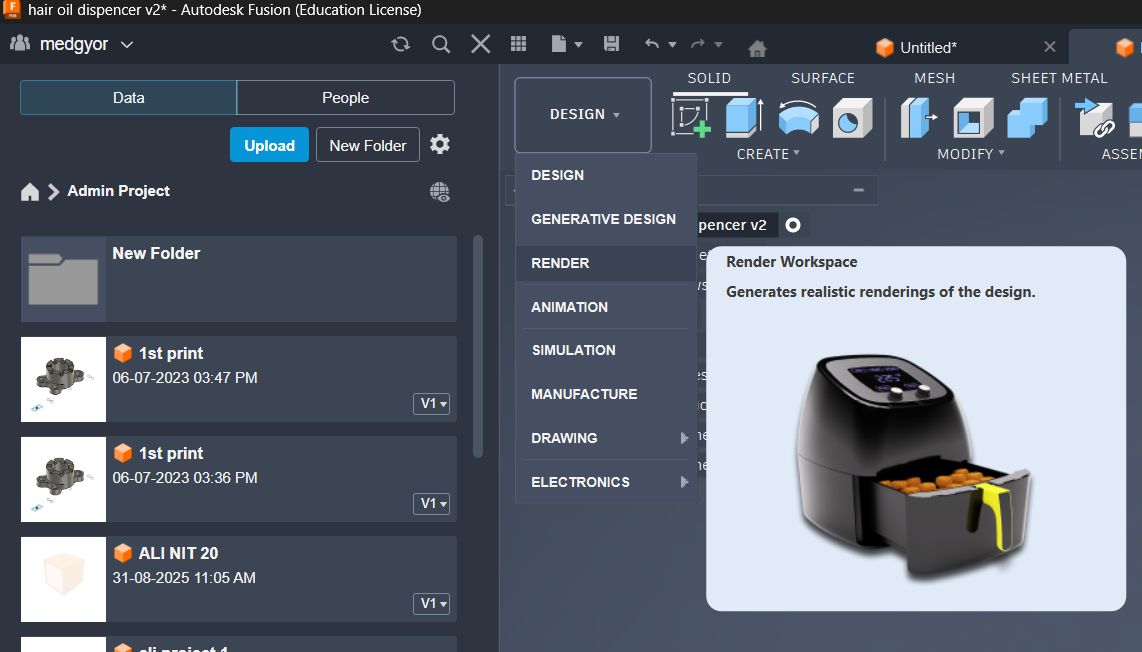Open V1 dropdown for 1st print 03:36 PM

[431, 503]
